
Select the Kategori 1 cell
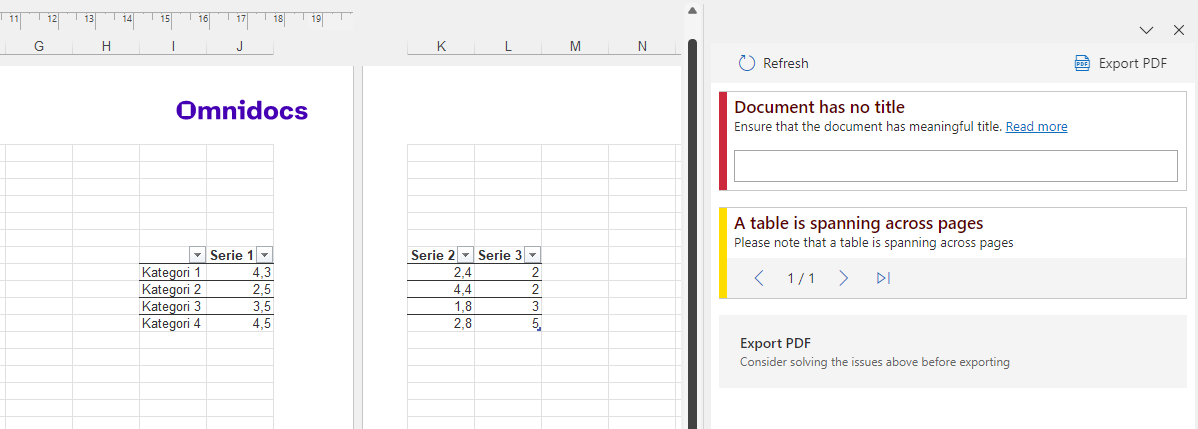click(173, 272)
